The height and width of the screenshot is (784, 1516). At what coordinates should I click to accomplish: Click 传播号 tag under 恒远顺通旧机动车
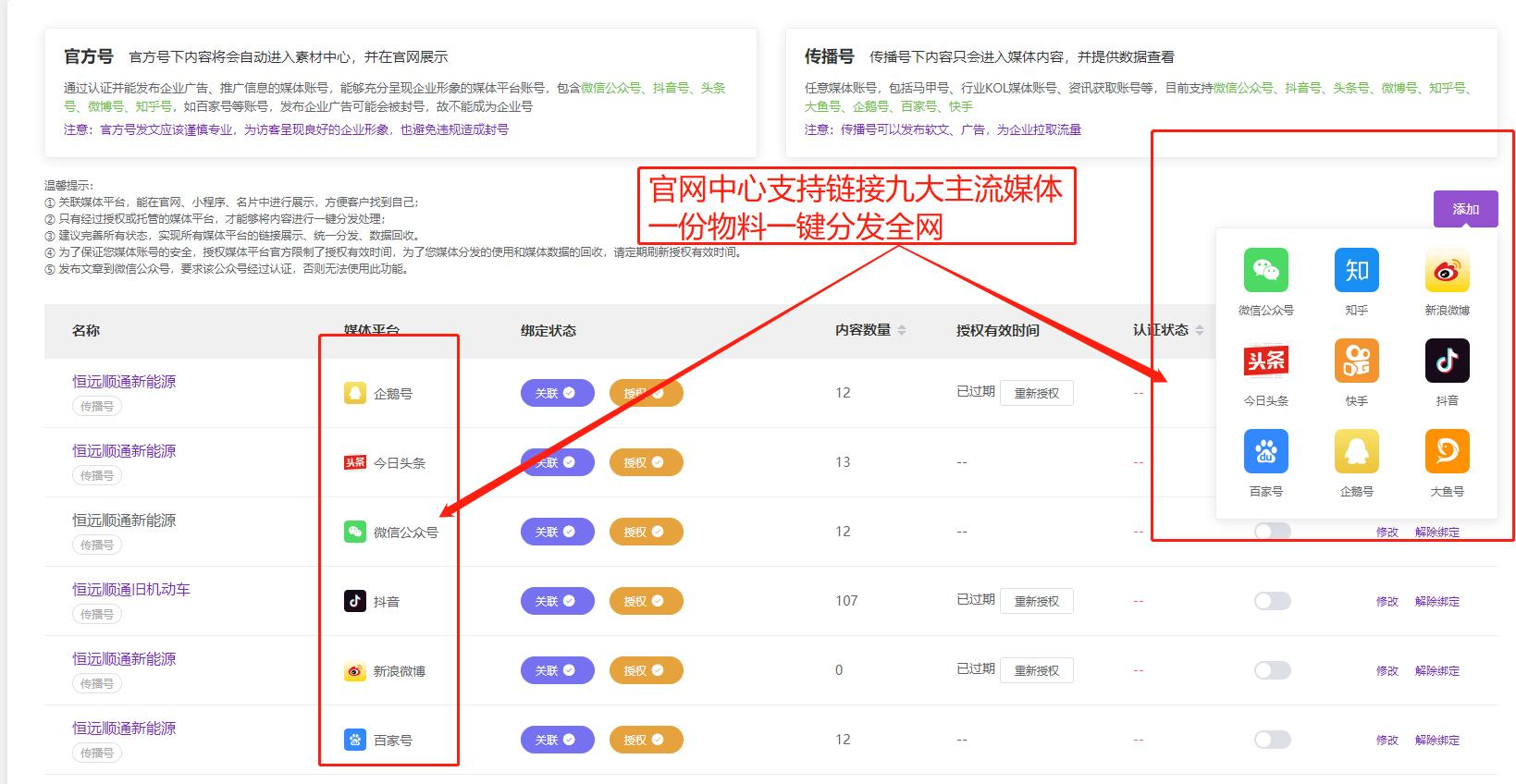[x=97, y=614]
